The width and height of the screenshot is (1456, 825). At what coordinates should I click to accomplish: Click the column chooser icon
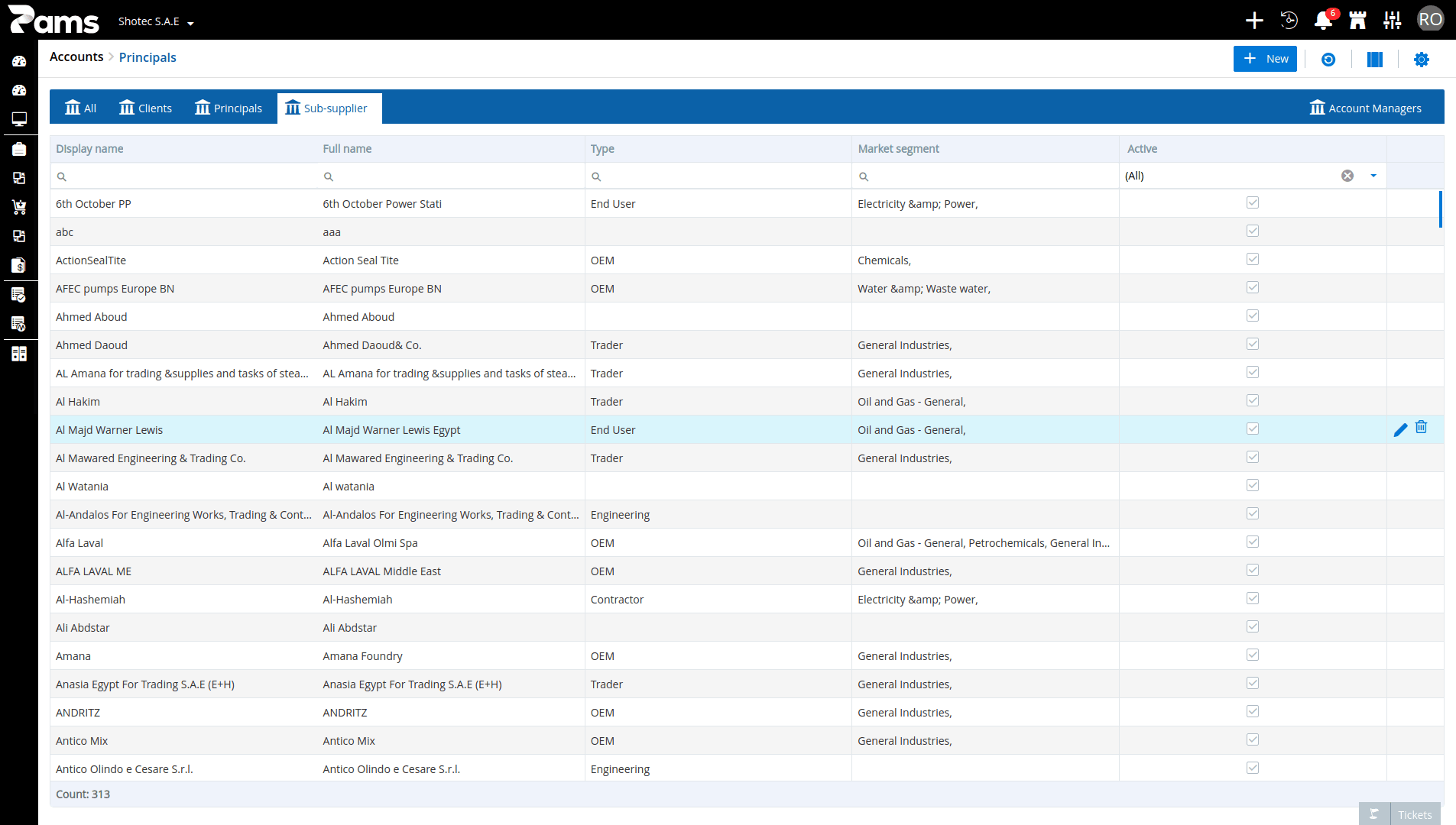[1374, 59]
